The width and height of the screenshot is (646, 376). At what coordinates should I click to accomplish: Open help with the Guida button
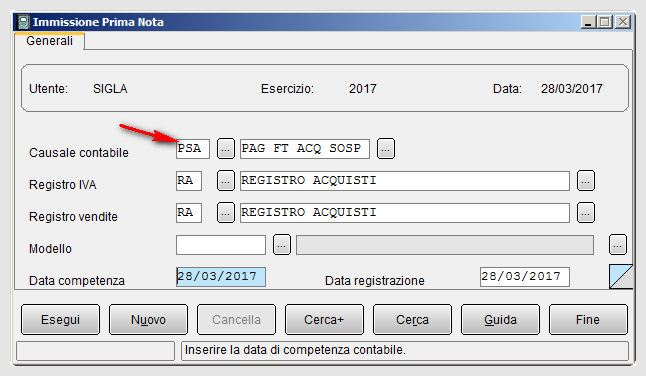[x=500, y=320]
